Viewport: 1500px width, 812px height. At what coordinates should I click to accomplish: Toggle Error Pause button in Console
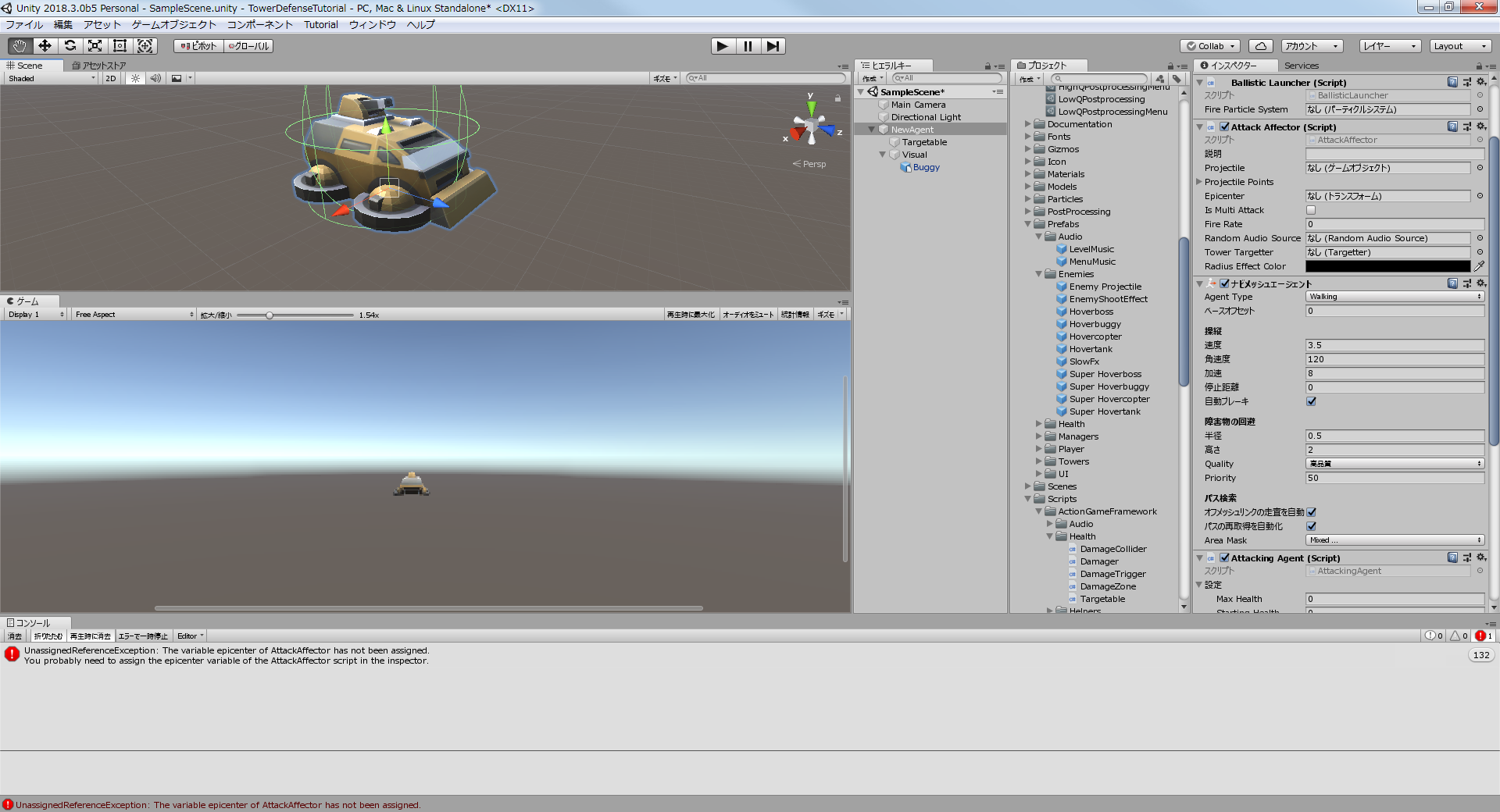coord(143,636)
